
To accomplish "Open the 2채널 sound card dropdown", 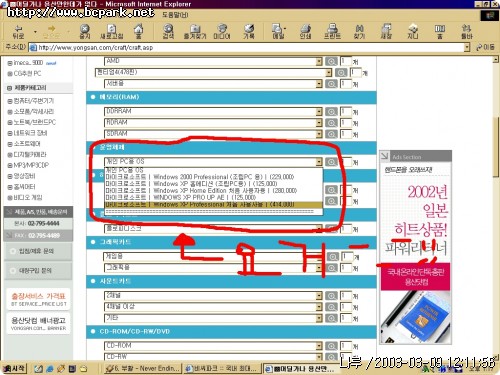I will [x=319, y=296].
